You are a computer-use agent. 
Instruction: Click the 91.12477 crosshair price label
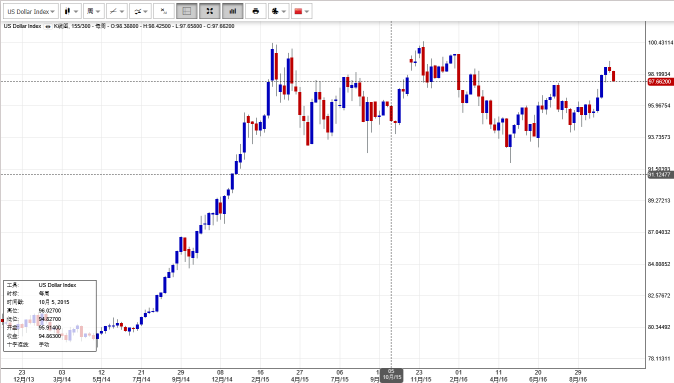point(660,175)
